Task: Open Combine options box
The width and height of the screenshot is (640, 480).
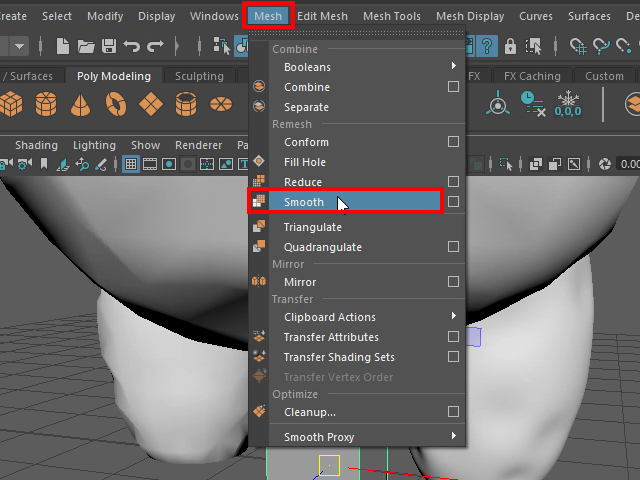Action: [x=453, y=87]
